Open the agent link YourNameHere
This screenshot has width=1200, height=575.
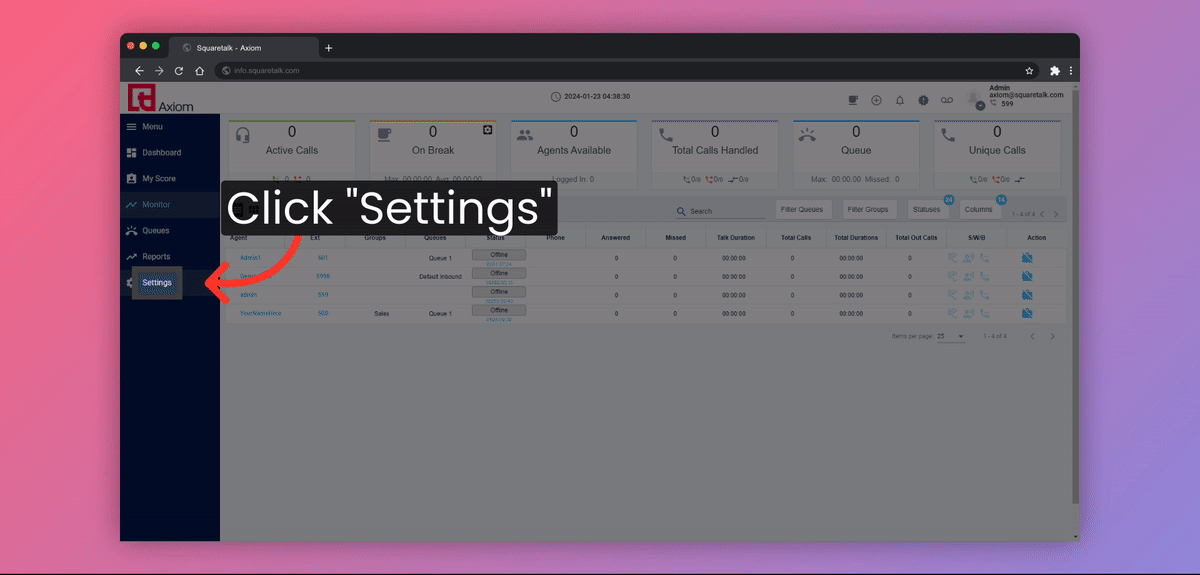[x=260, y=313]
